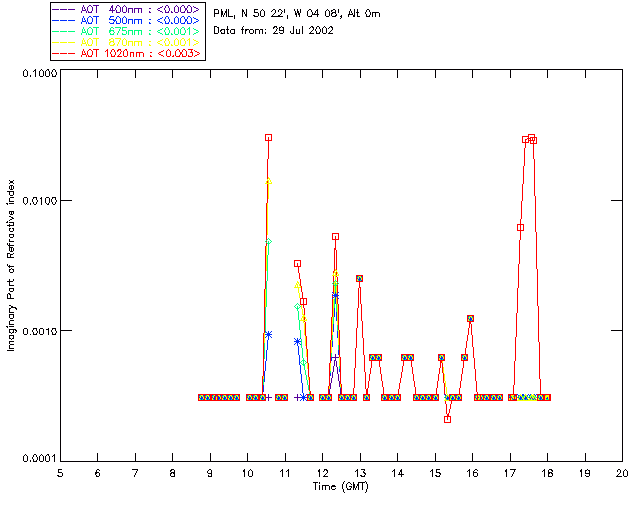Select the highest red square near 17.6 GMT
Image resolution: width=640 pixels, height=512 pixels.
[531, 138]
